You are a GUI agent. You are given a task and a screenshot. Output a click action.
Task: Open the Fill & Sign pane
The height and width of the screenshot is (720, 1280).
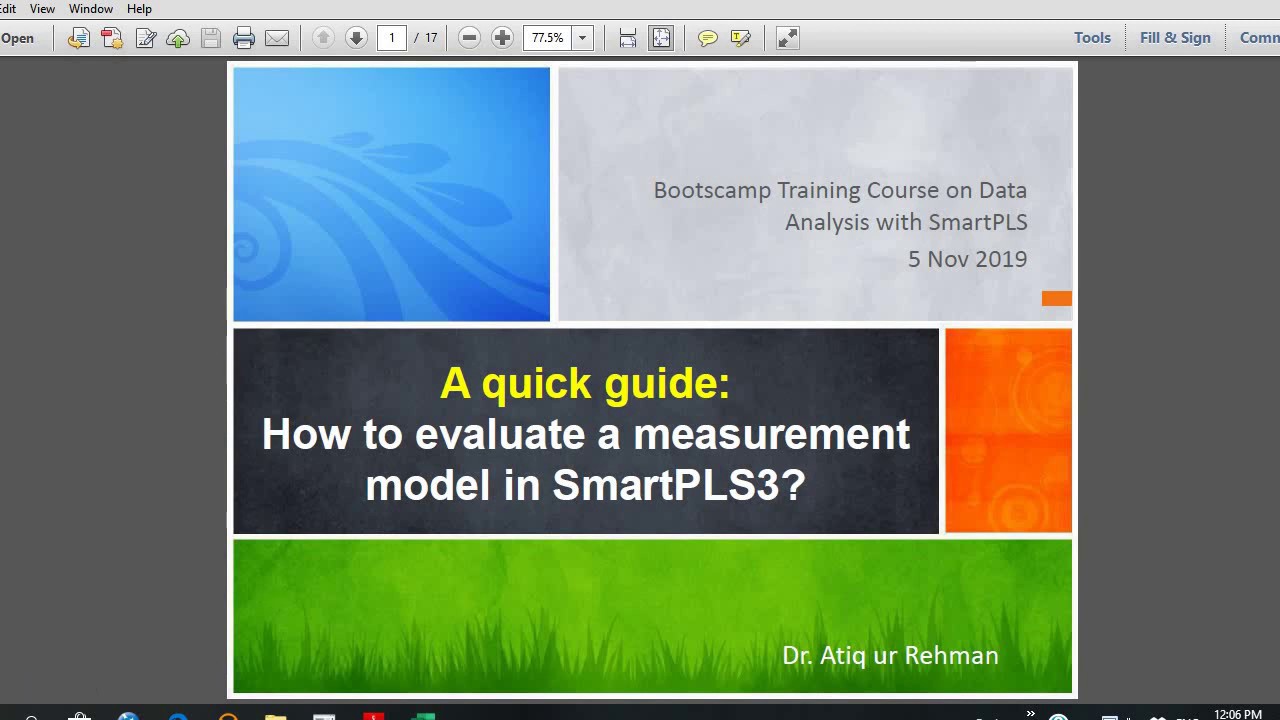1175,38
